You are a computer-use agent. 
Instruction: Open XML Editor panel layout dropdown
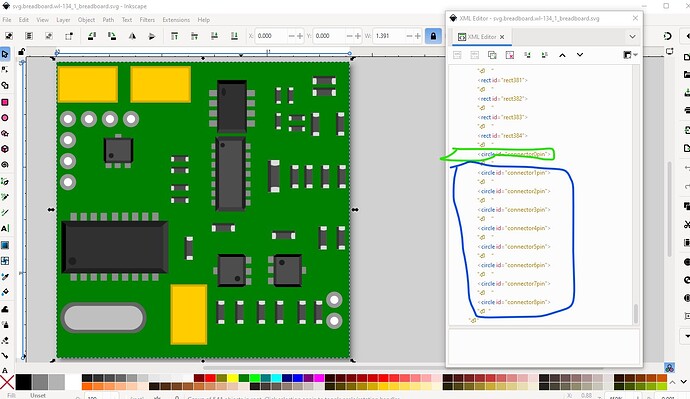630,55
